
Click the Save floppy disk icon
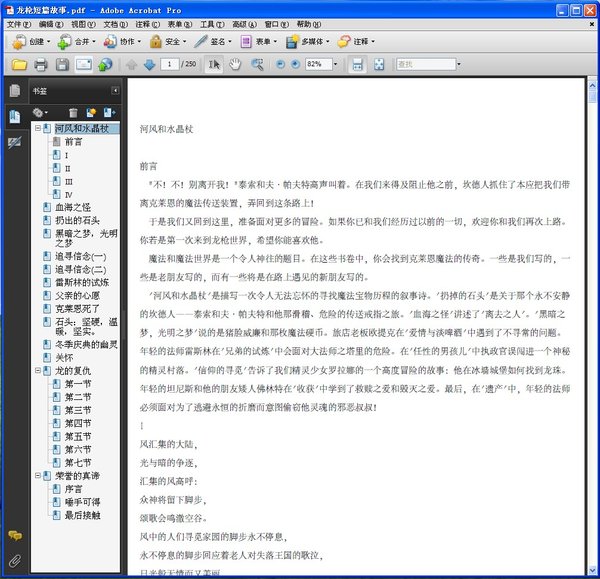coord(62,65)
